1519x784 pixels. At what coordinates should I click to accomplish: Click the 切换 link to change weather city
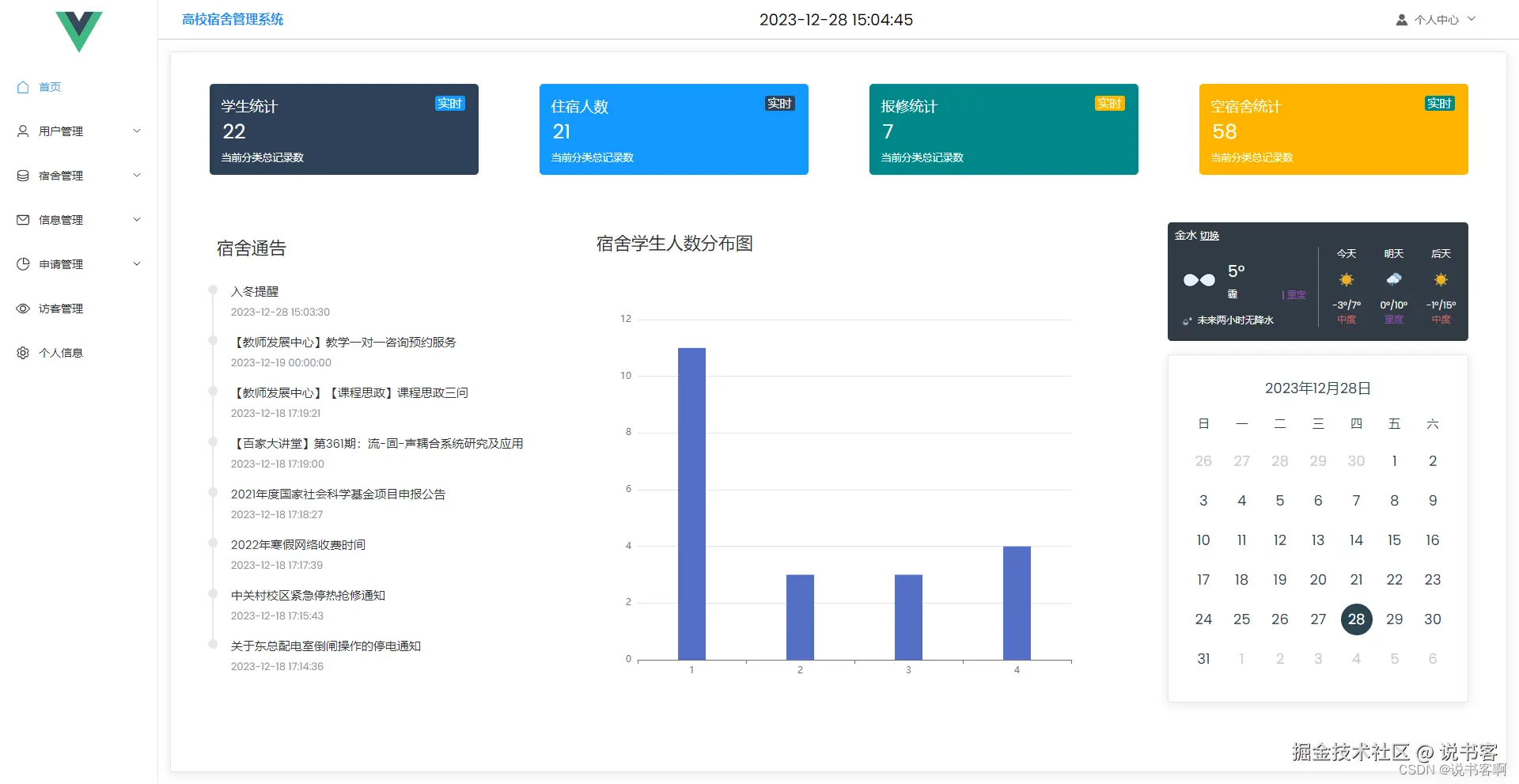pyautogui.click(x=1210, y=235)
